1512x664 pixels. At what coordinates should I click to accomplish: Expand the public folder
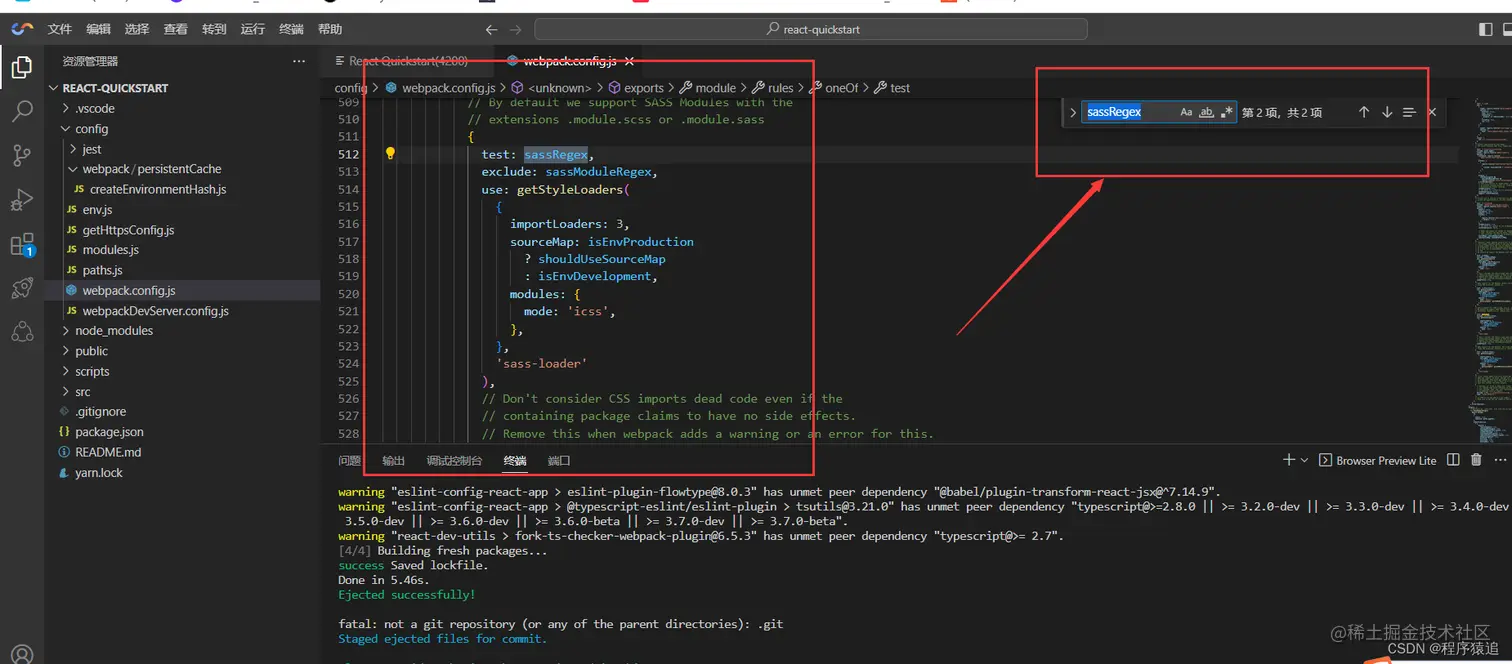point(66,351)
